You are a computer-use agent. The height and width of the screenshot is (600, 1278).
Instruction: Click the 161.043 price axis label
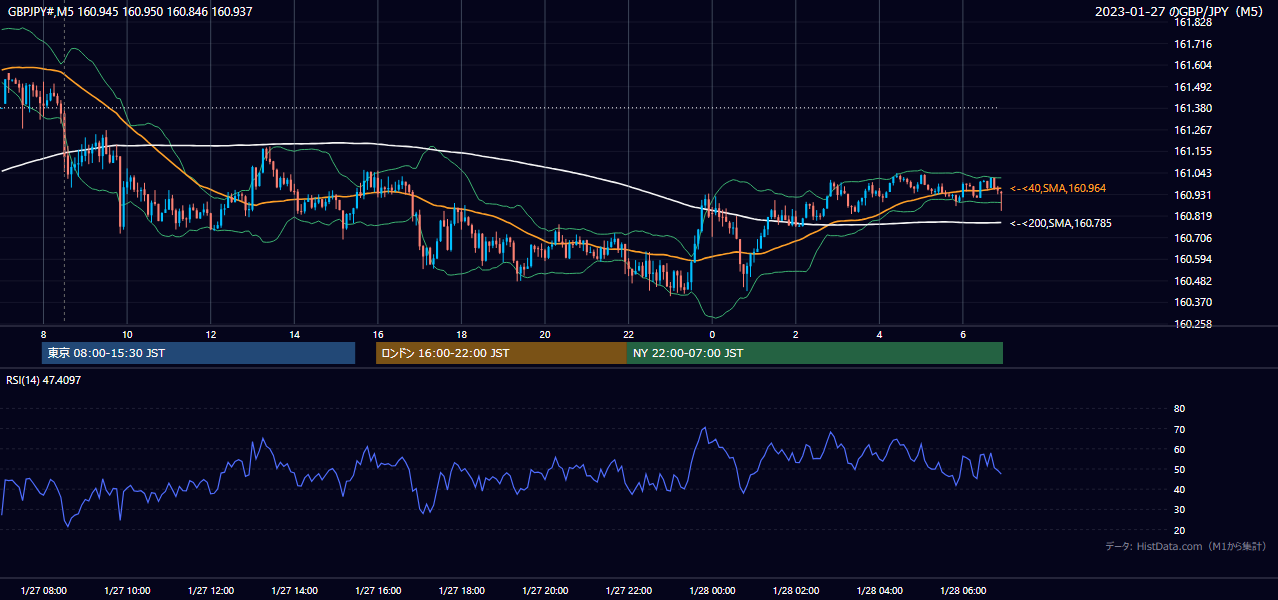[x=1192, y=173]
